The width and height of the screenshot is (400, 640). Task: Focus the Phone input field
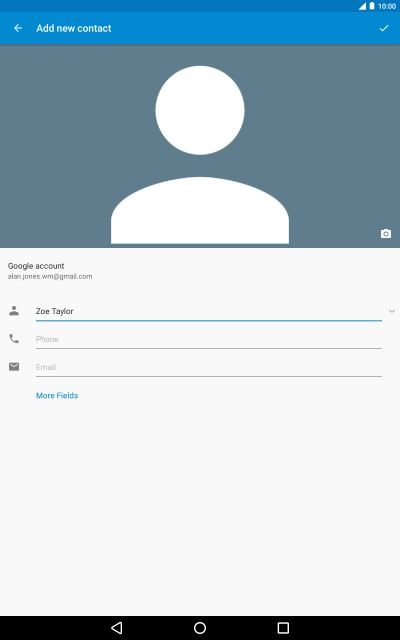click(209, 340)
